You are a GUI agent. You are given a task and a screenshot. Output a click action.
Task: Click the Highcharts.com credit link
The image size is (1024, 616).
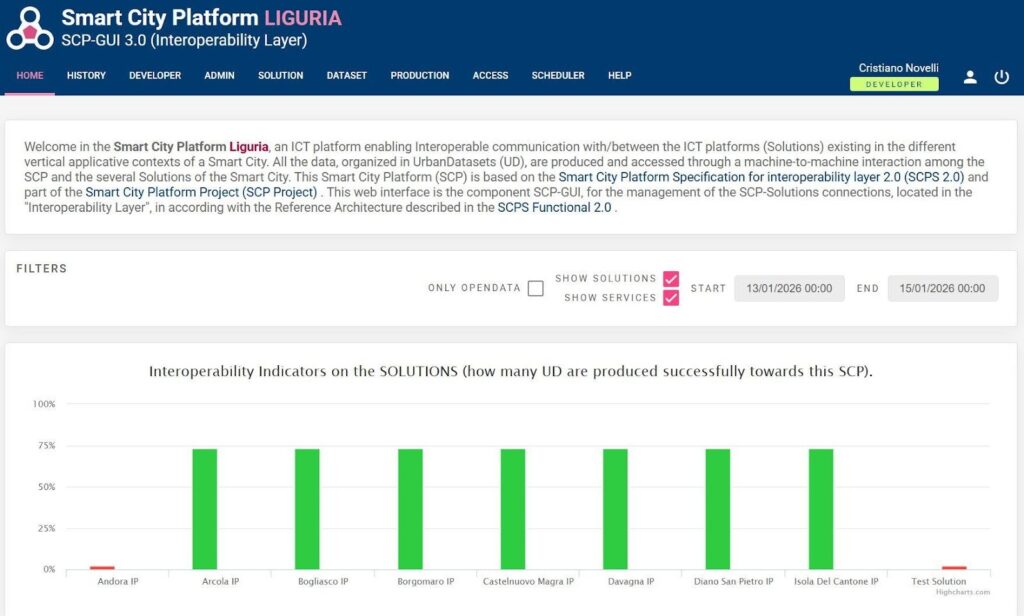[x=961, y=592]
